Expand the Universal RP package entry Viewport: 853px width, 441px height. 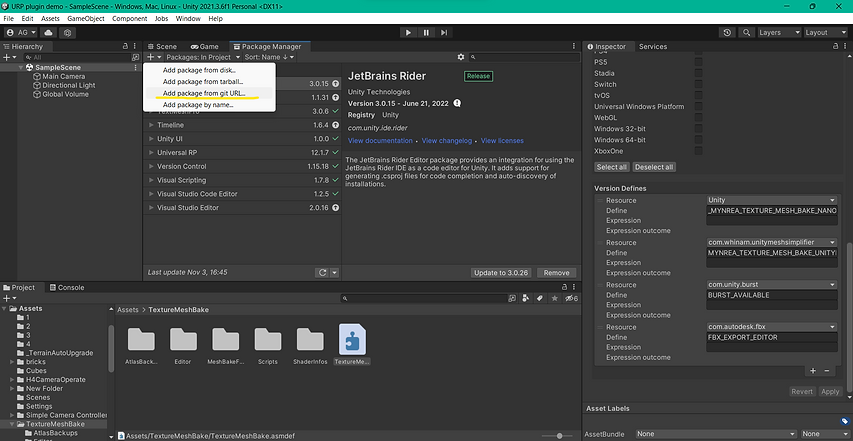pyautogui.click(x=151, y=153)
